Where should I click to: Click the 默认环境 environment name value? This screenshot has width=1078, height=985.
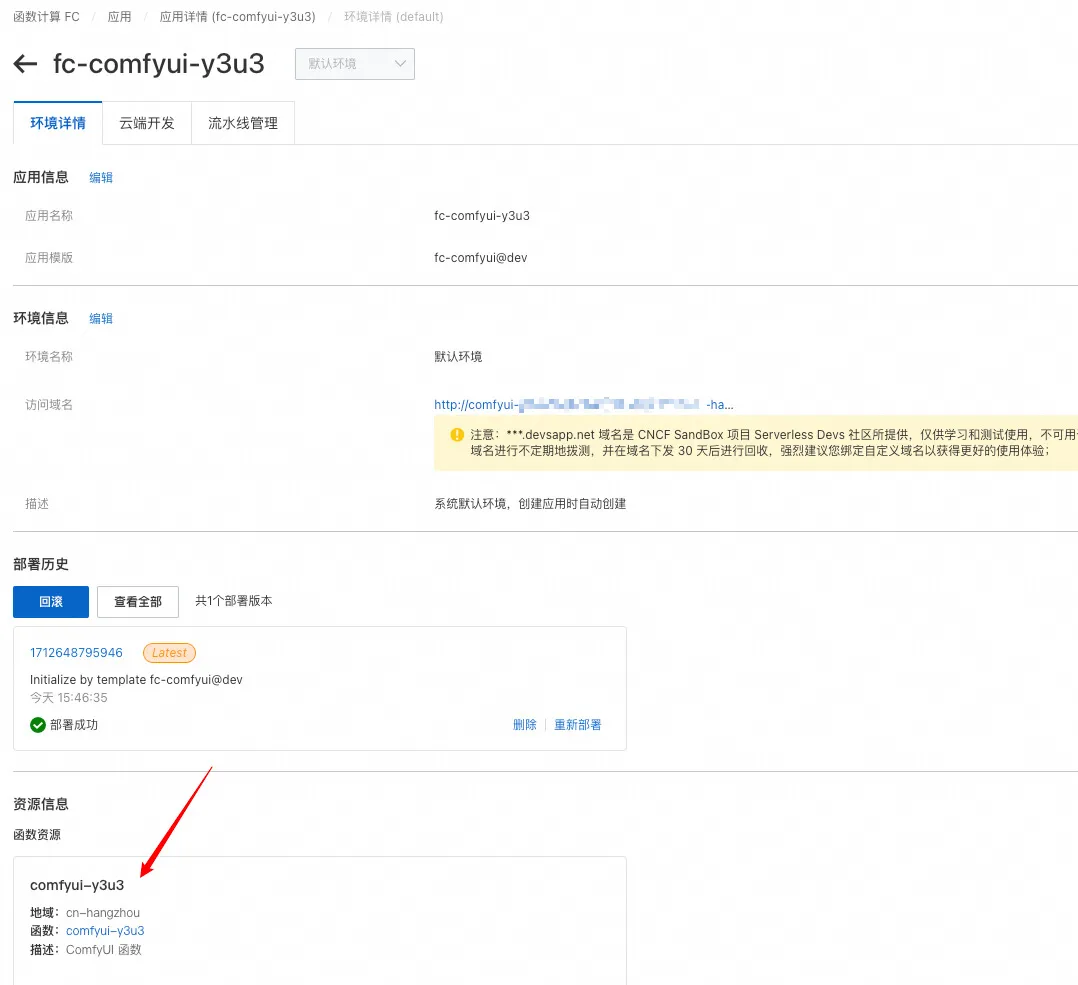point(458,357)
